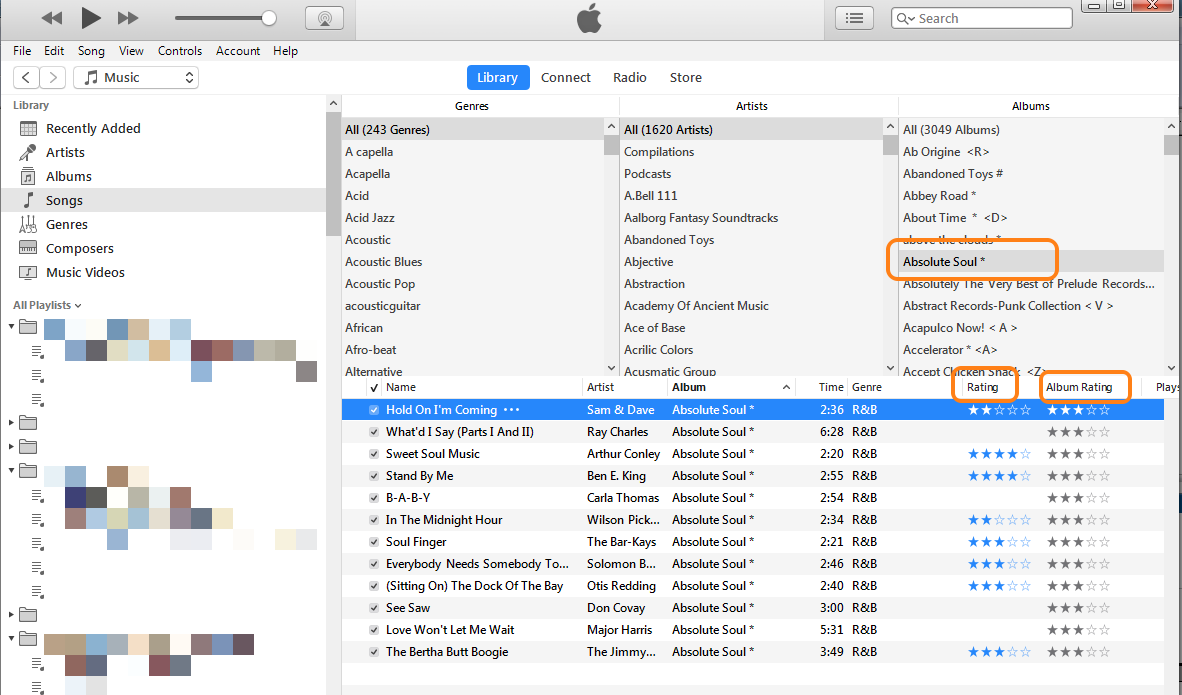Sort by the Album Rating column header

pyautogui.click(x=1079, y=387)
